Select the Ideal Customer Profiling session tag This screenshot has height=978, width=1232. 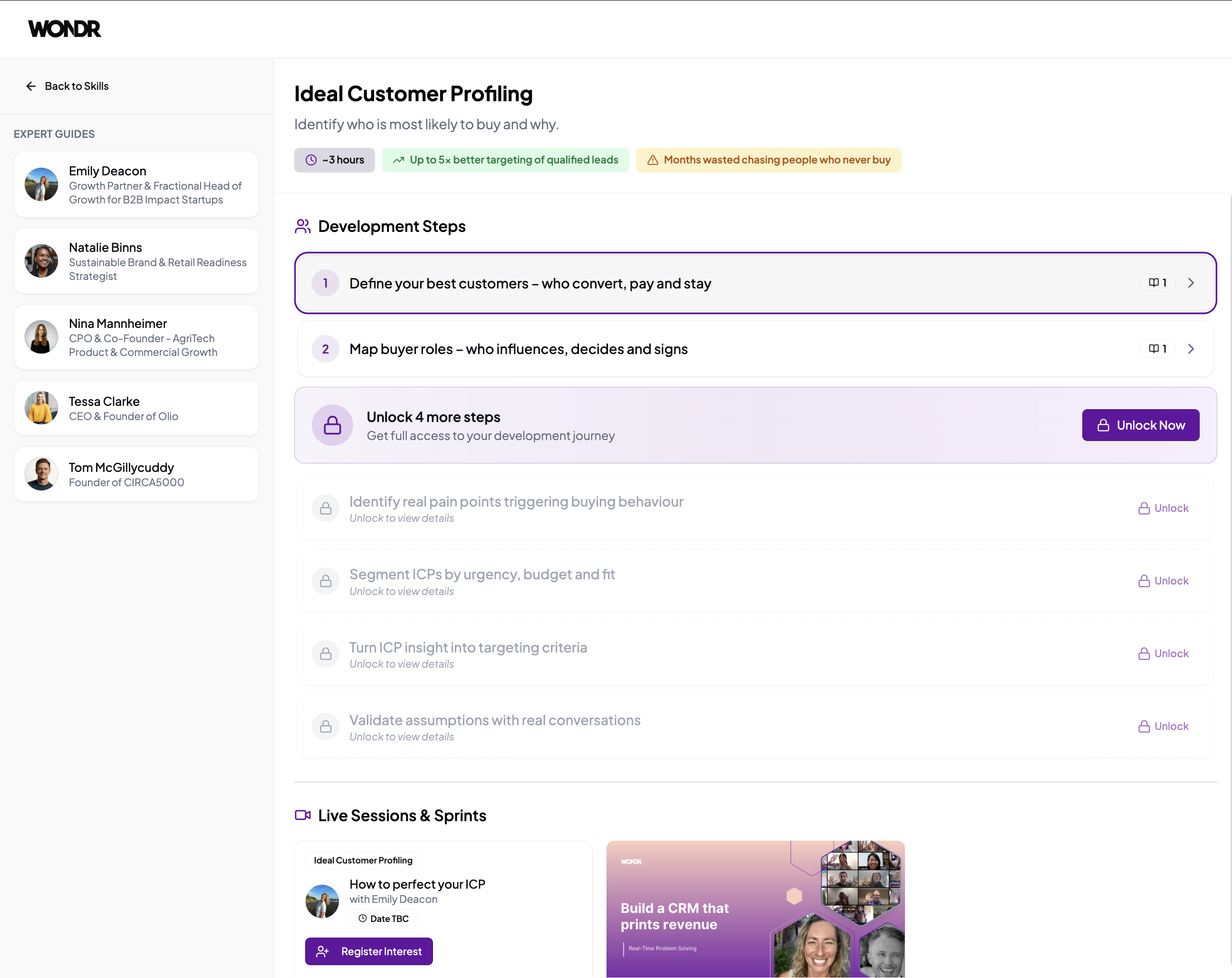point(363,860)
